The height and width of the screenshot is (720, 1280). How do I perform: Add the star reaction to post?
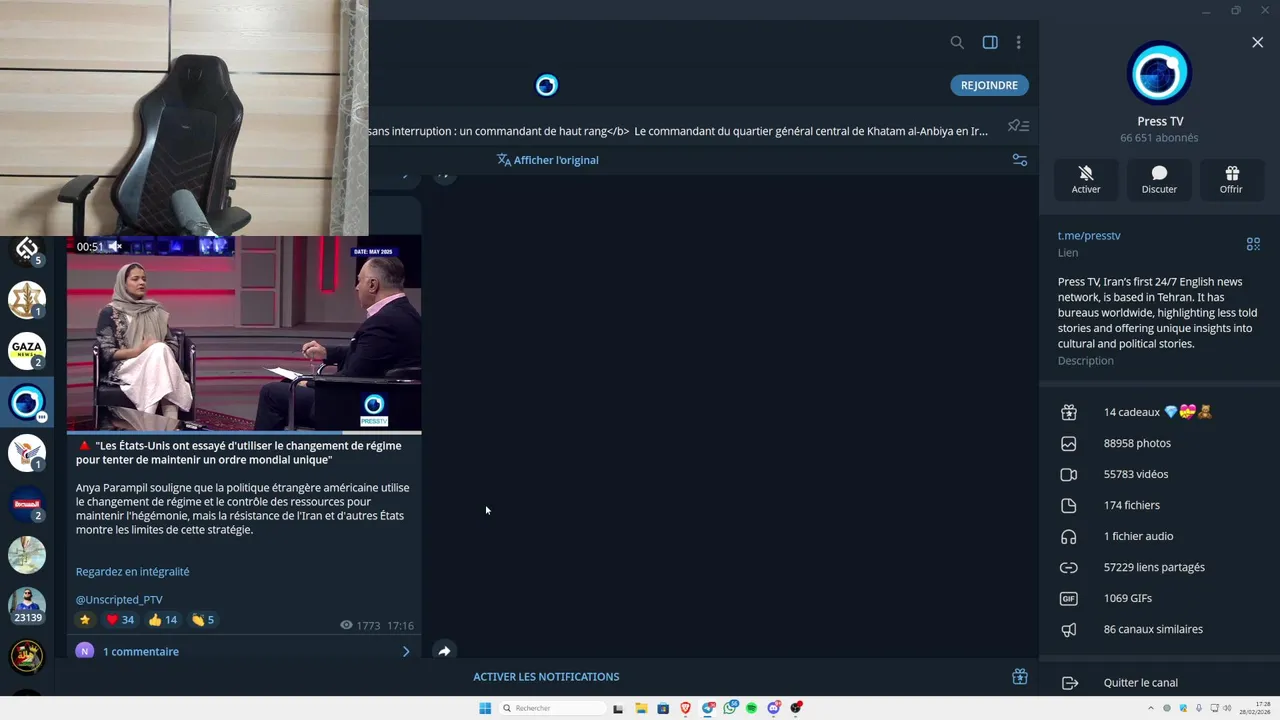[x=85, y=620]
